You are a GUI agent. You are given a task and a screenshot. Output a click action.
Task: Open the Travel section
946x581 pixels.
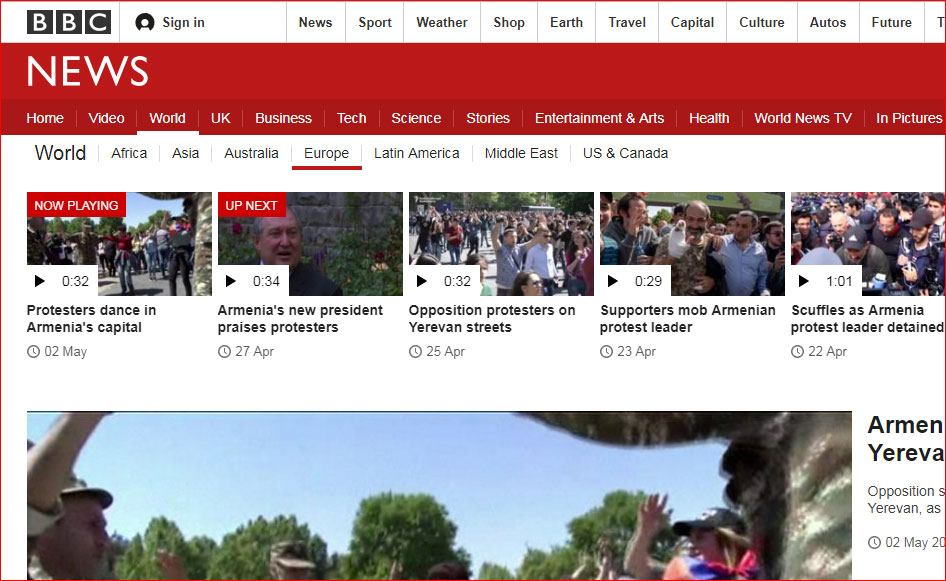tap(627, 22)
